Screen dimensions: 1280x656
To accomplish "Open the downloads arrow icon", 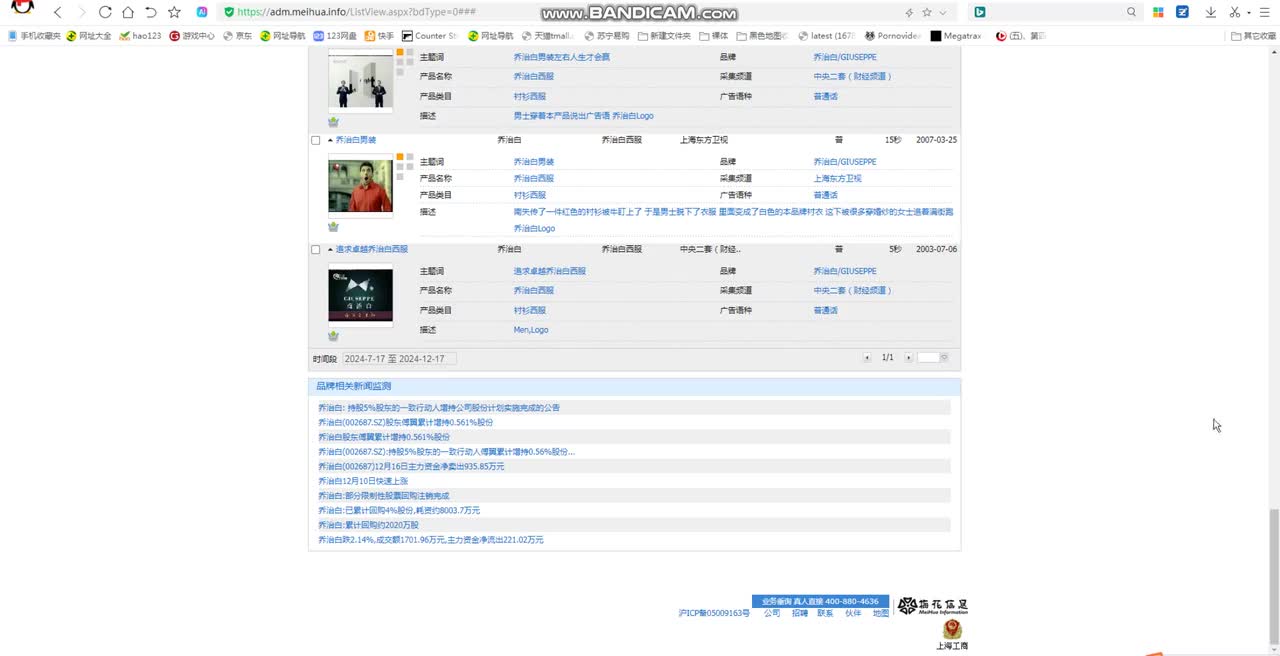I will (1211, 12).
